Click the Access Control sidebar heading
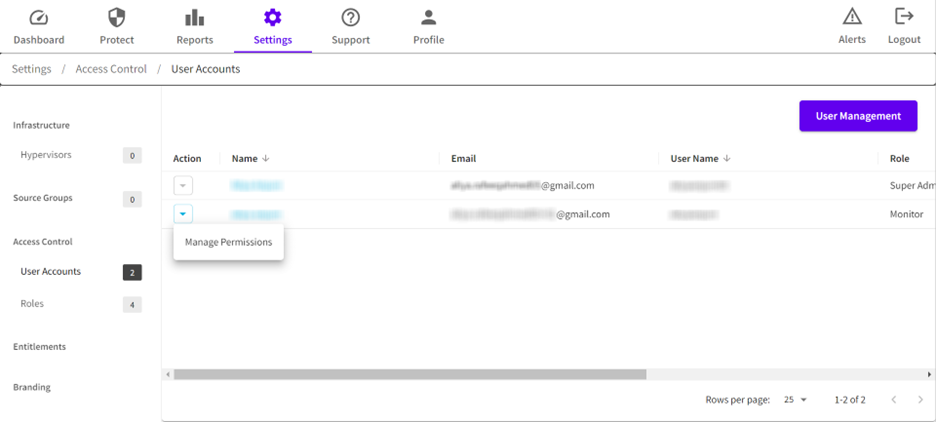This screenshot has height=422, width=936. pyautogui.click(x=42, y=242)
